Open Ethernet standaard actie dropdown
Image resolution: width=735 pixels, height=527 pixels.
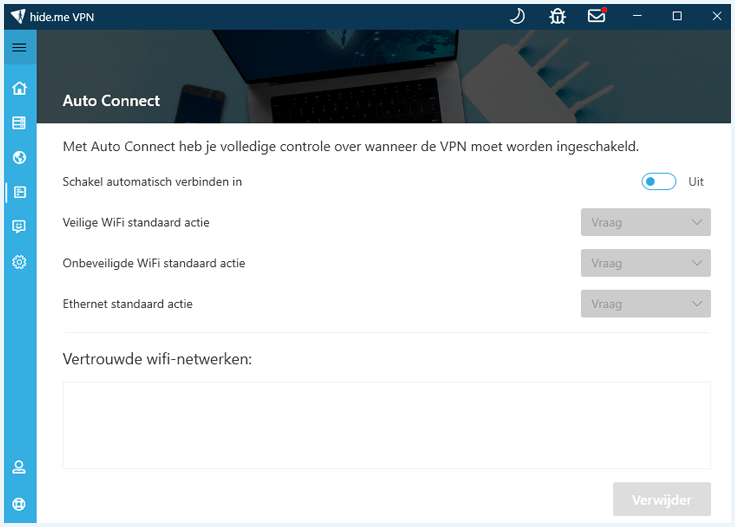pyautogui.click(x=645, y=304)
